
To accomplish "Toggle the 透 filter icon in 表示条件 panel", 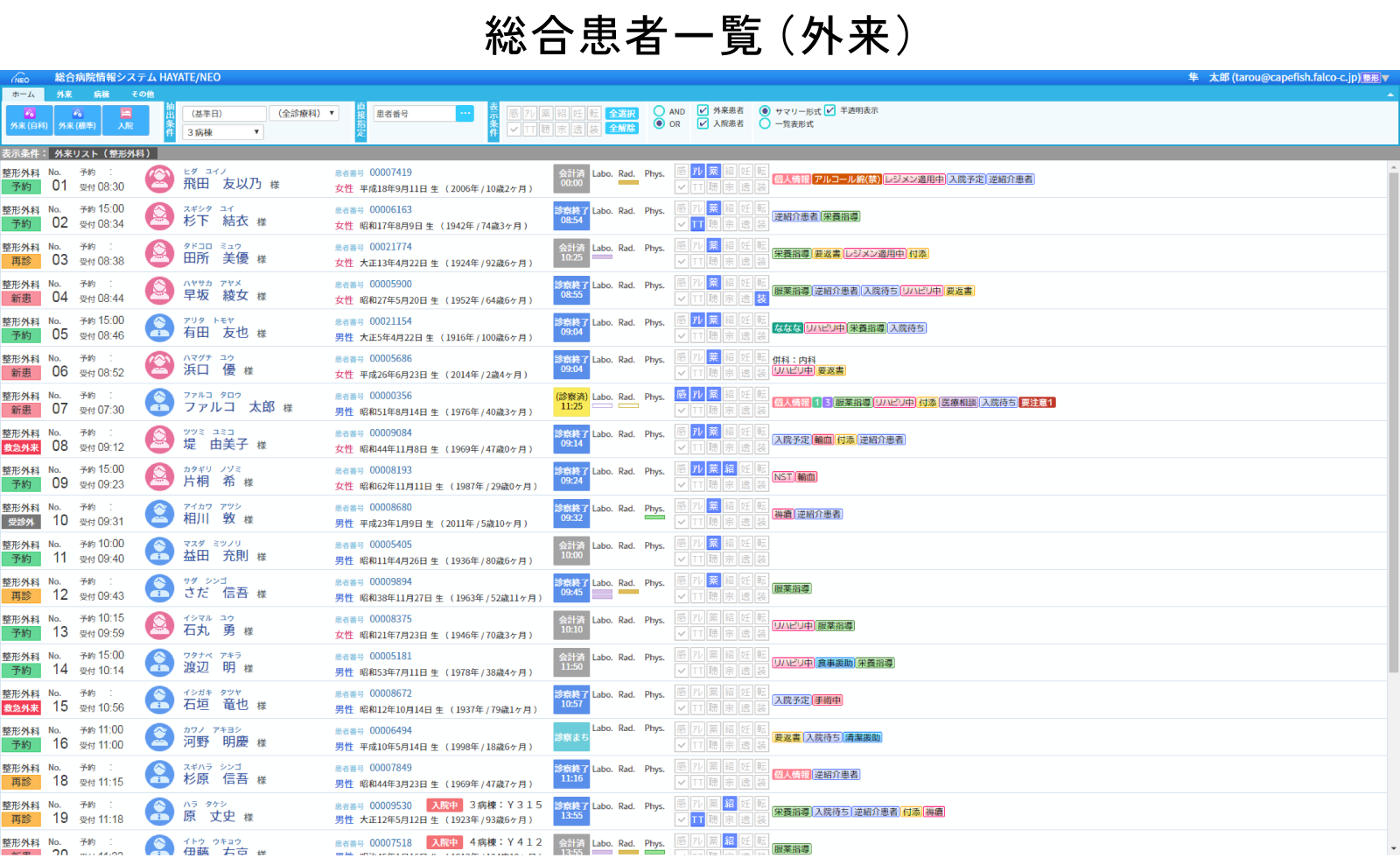I will point(577,130).
